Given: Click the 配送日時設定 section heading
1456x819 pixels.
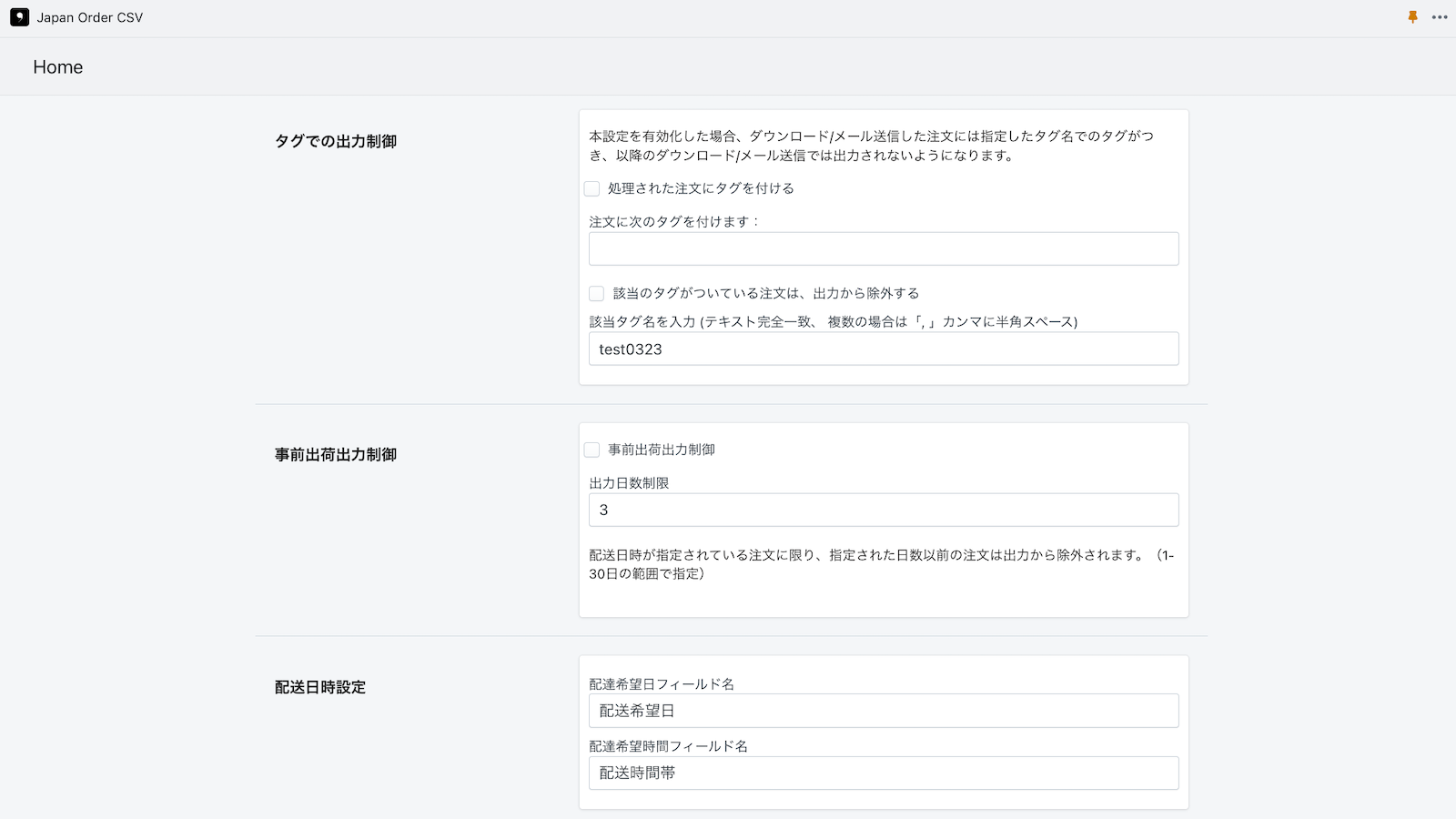Looking at the screenshot, I should [319, 687].
